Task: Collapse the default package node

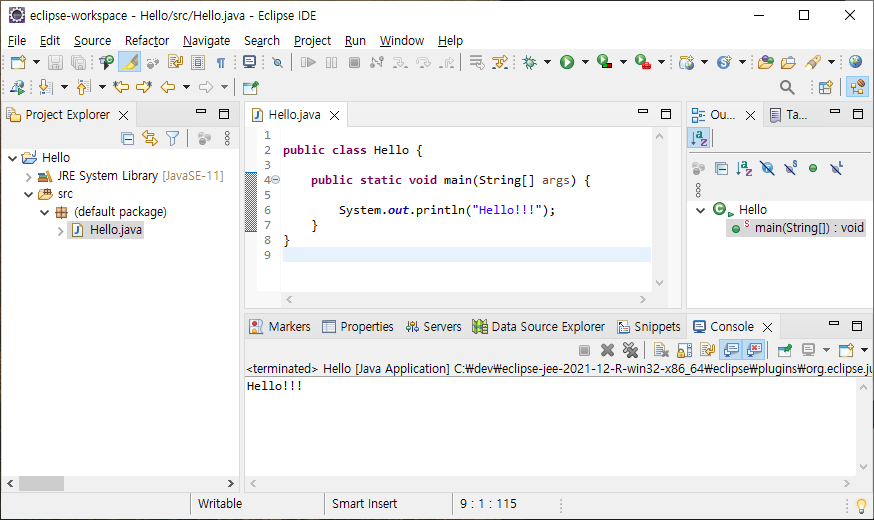Action: (45, 212)
